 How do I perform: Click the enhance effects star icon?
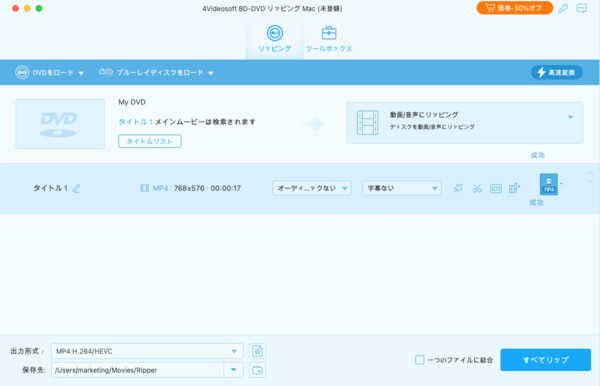pyautogui.click(x=458, y=188)
